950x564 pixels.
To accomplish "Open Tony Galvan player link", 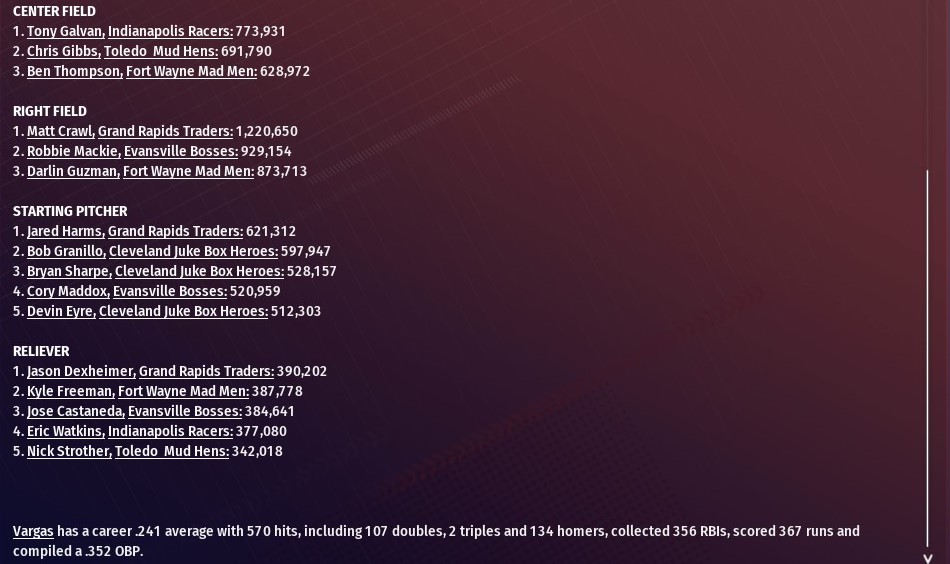I will (65, 32).
